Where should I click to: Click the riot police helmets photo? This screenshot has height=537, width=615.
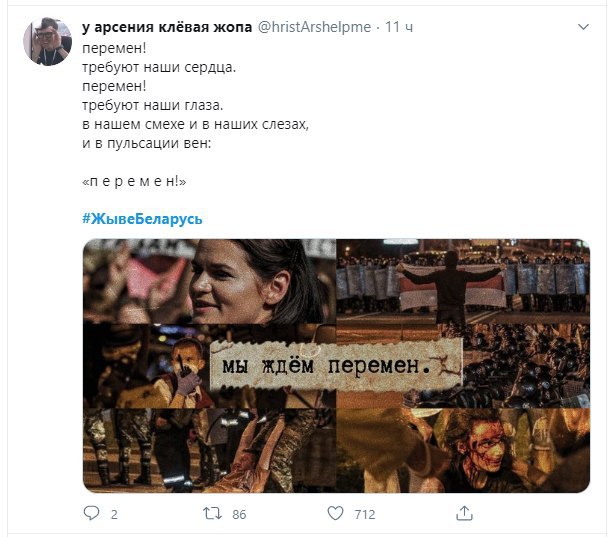[526, 366]
